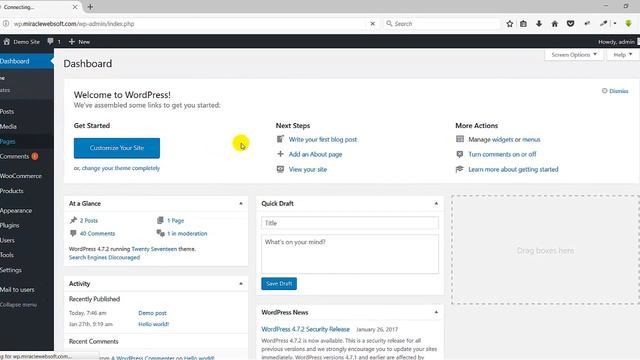The height and width of the screenshot is (360, 640).
Task: Open the Pocket shield icon in toolbar
Action: [x=570, y=24]
